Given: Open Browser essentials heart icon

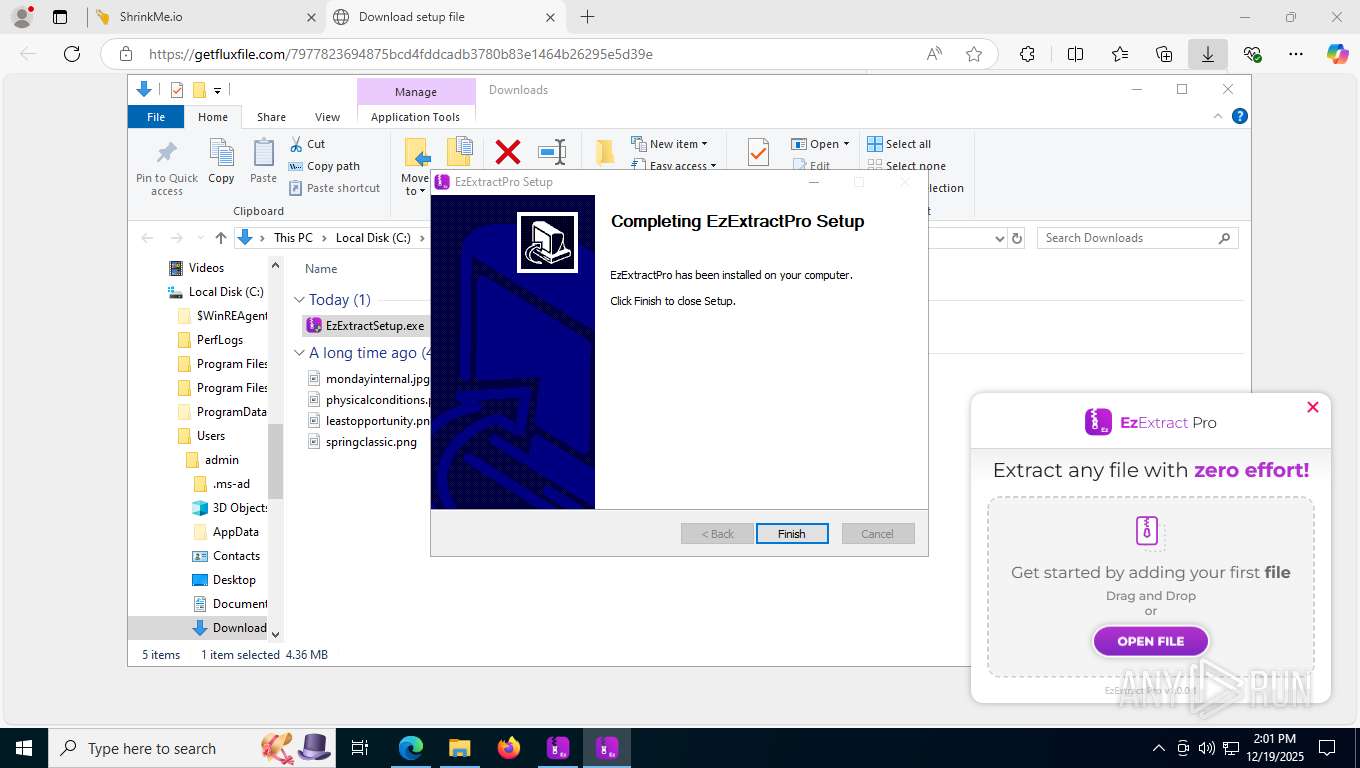Looking at the screenshot, I should point(1252,54).
